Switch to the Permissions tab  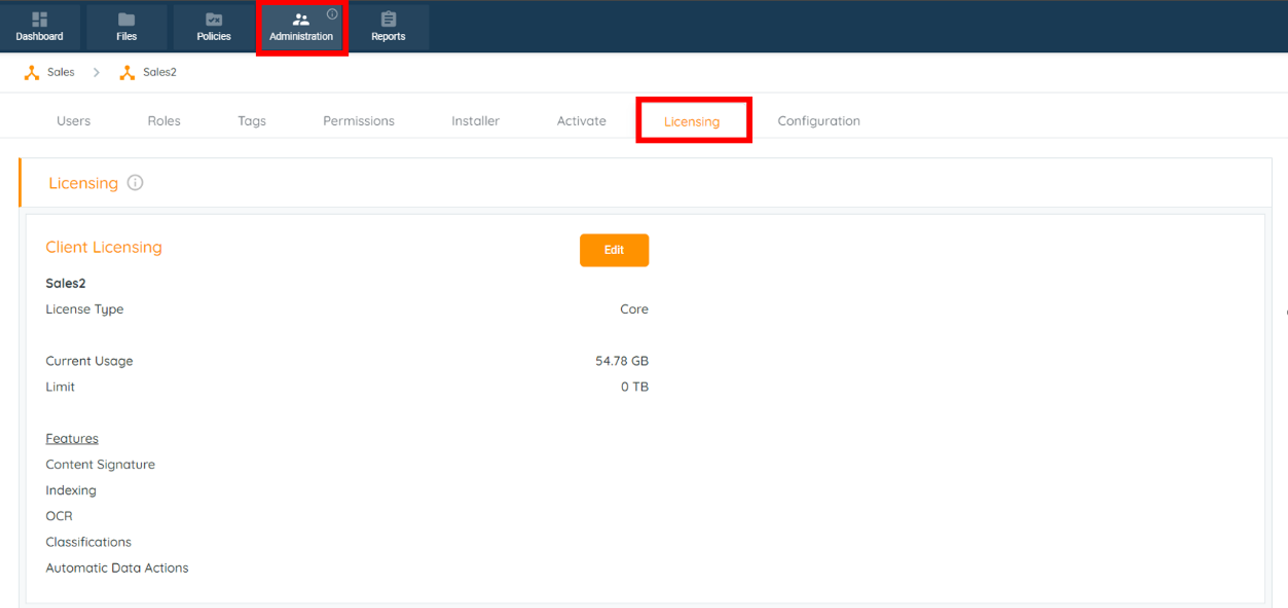pyautogui.click(x=358, y=121)
